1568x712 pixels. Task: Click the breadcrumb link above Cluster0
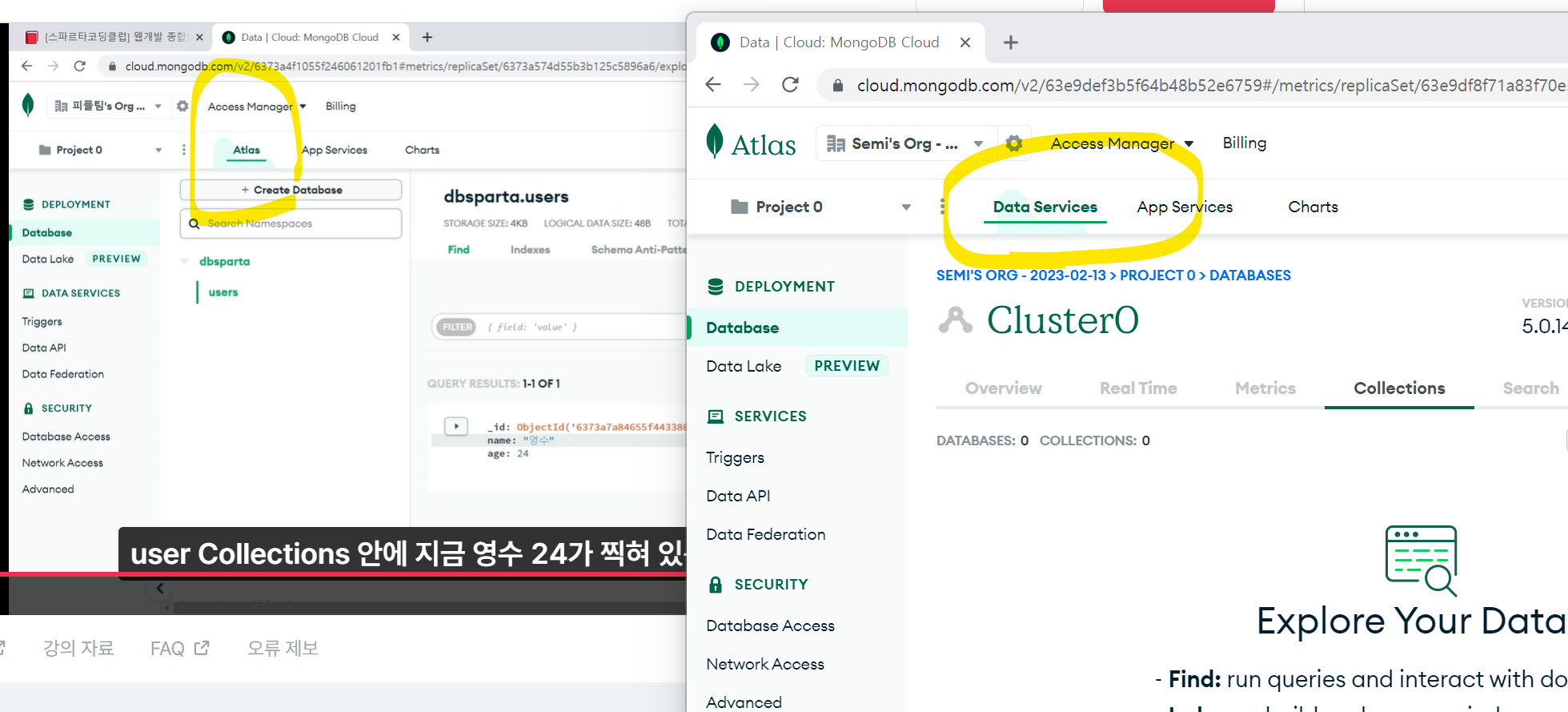1113,276
